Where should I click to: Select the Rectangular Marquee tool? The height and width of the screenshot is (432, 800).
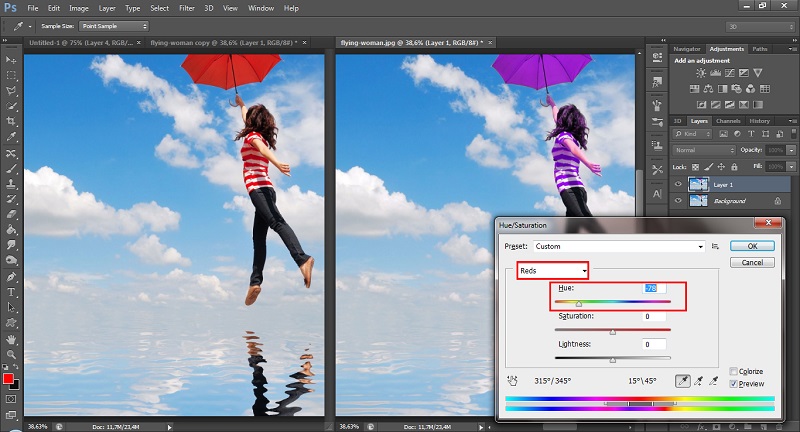pyautogui.click(x=11, y=75)
